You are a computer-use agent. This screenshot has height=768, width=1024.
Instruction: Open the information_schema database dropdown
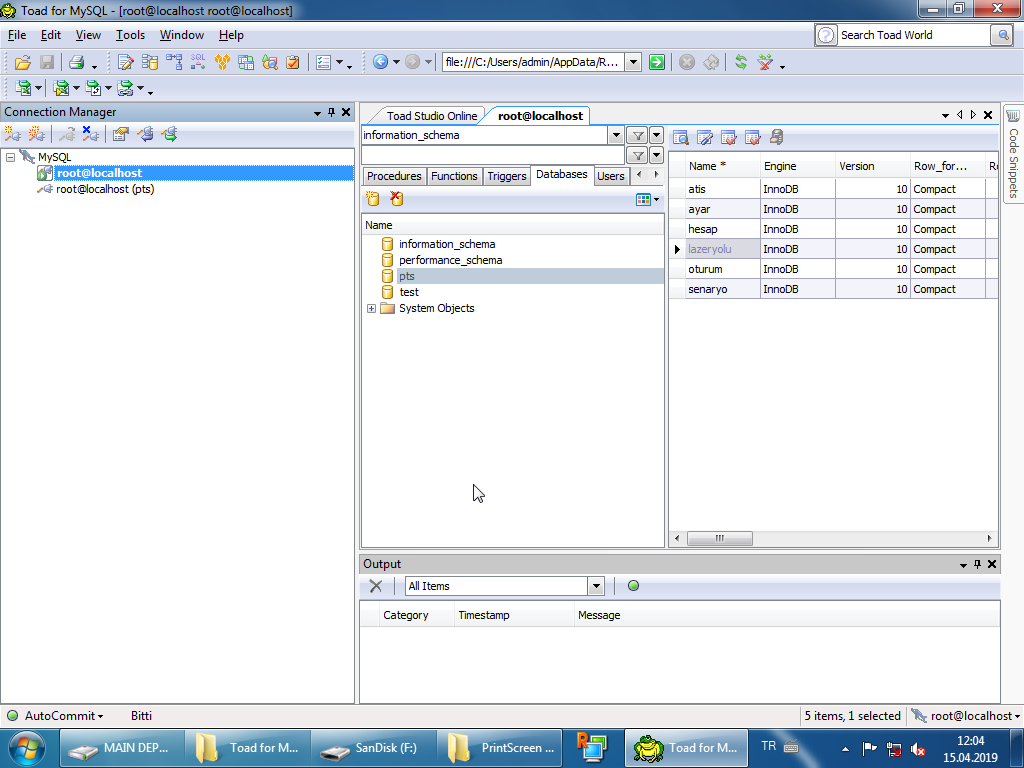click(x=616, y=135)
